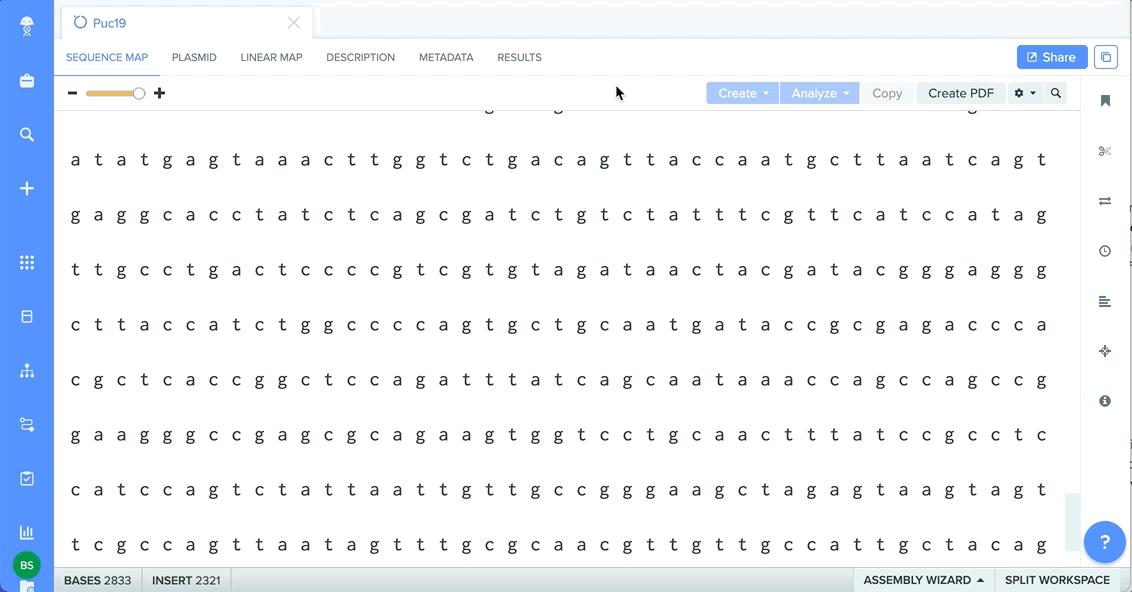Open the history clock icon on right panel

click(x=1105, y=251)
